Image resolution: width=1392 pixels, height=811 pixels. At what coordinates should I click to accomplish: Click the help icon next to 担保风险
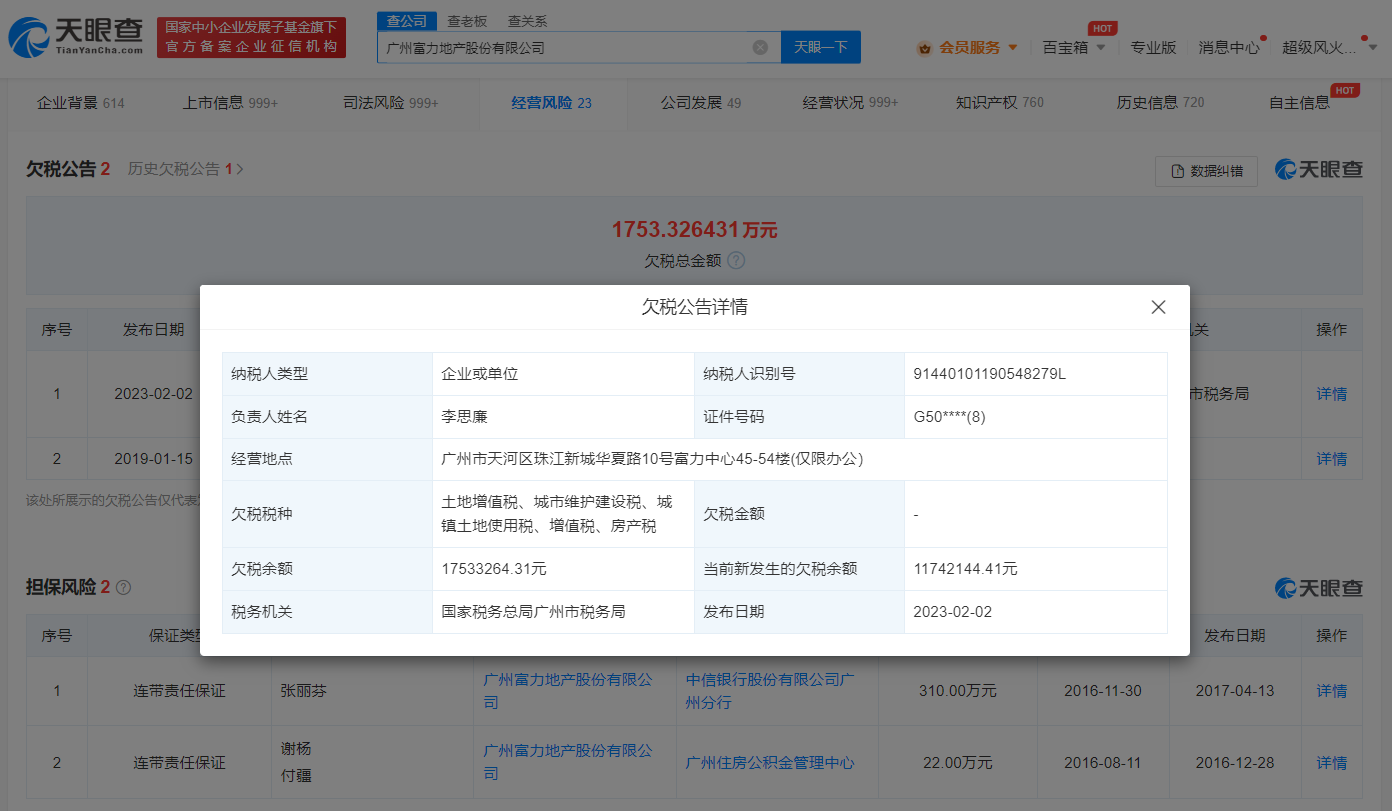124,588
